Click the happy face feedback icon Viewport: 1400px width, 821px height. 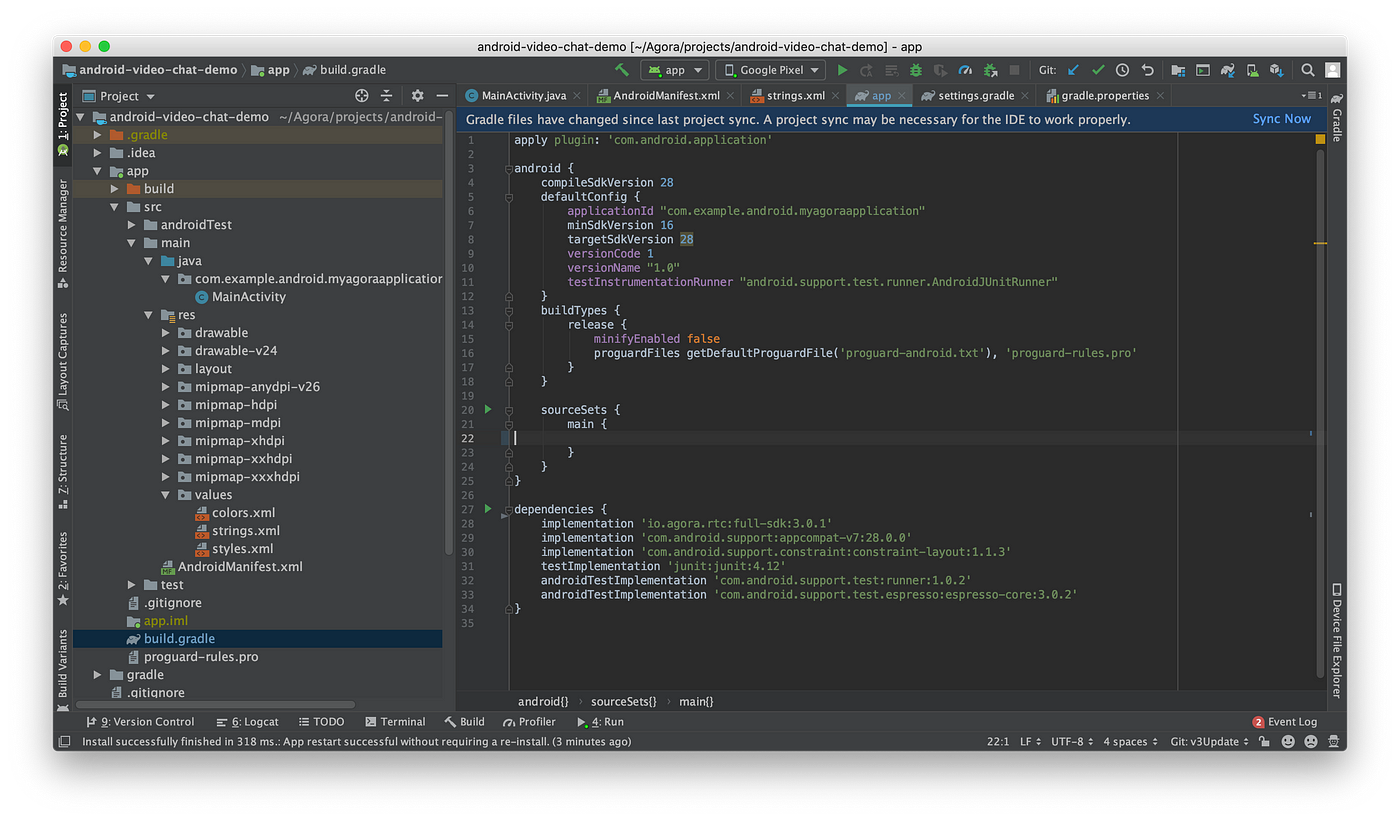pyautogui.click(x=1288, y=742)
